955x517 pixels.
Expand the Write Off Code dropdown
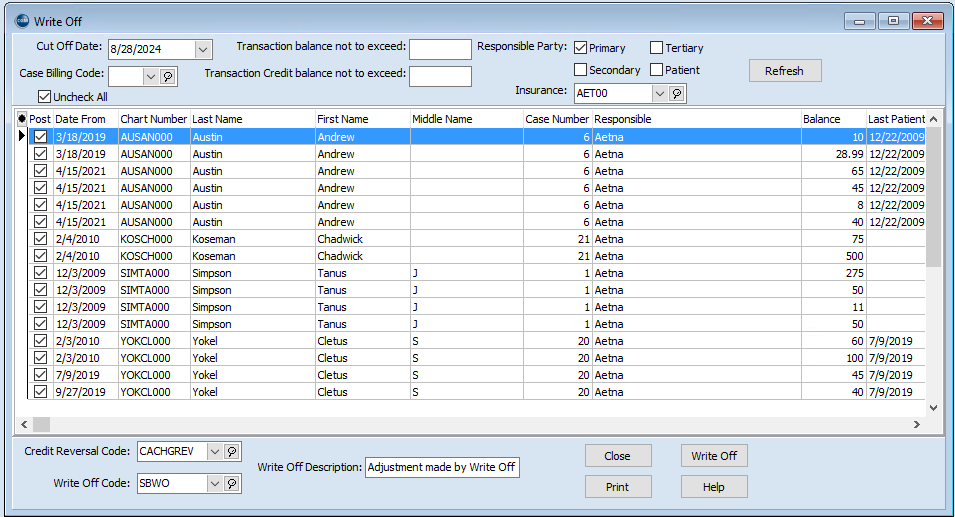(214, 484)
